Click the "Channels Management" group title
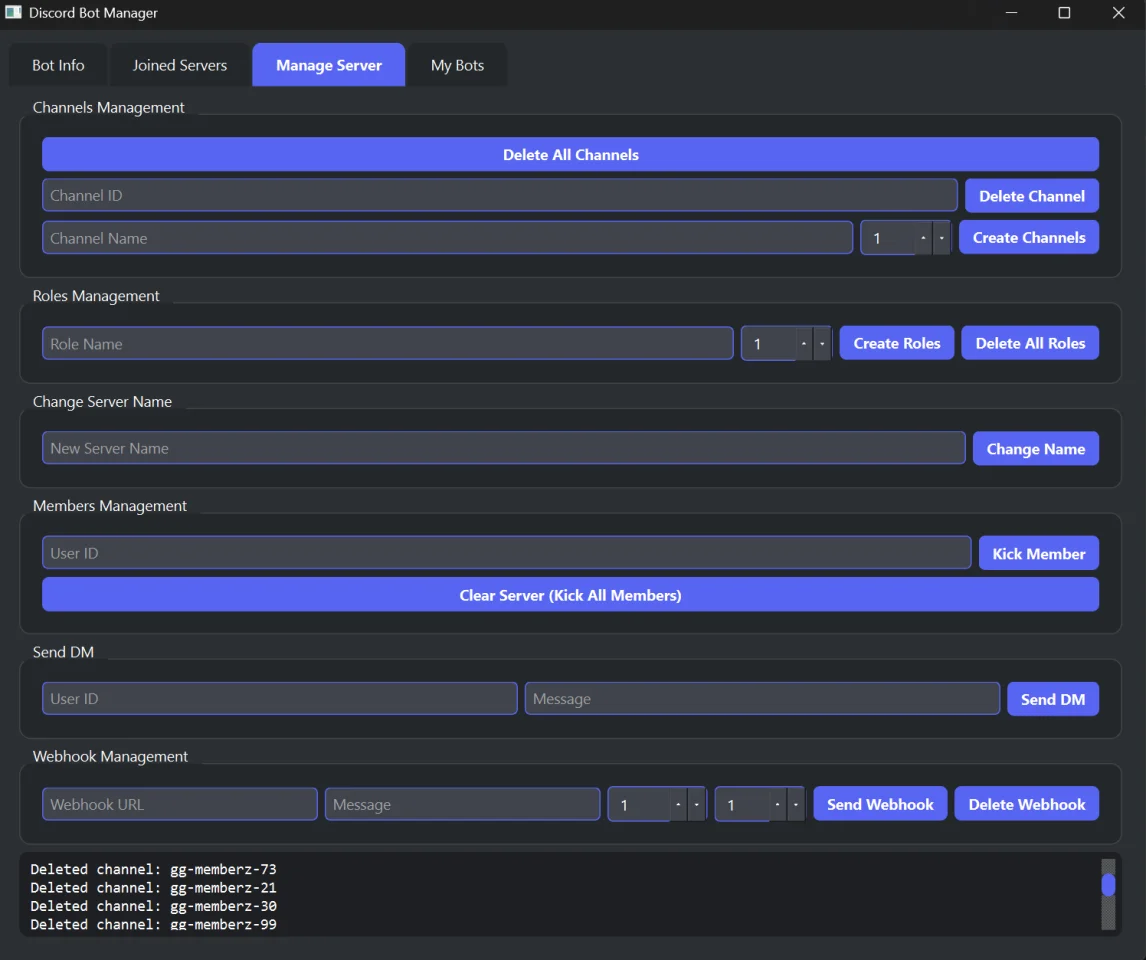The height and width of the screenshot is (960, 1146). [108, 107]
